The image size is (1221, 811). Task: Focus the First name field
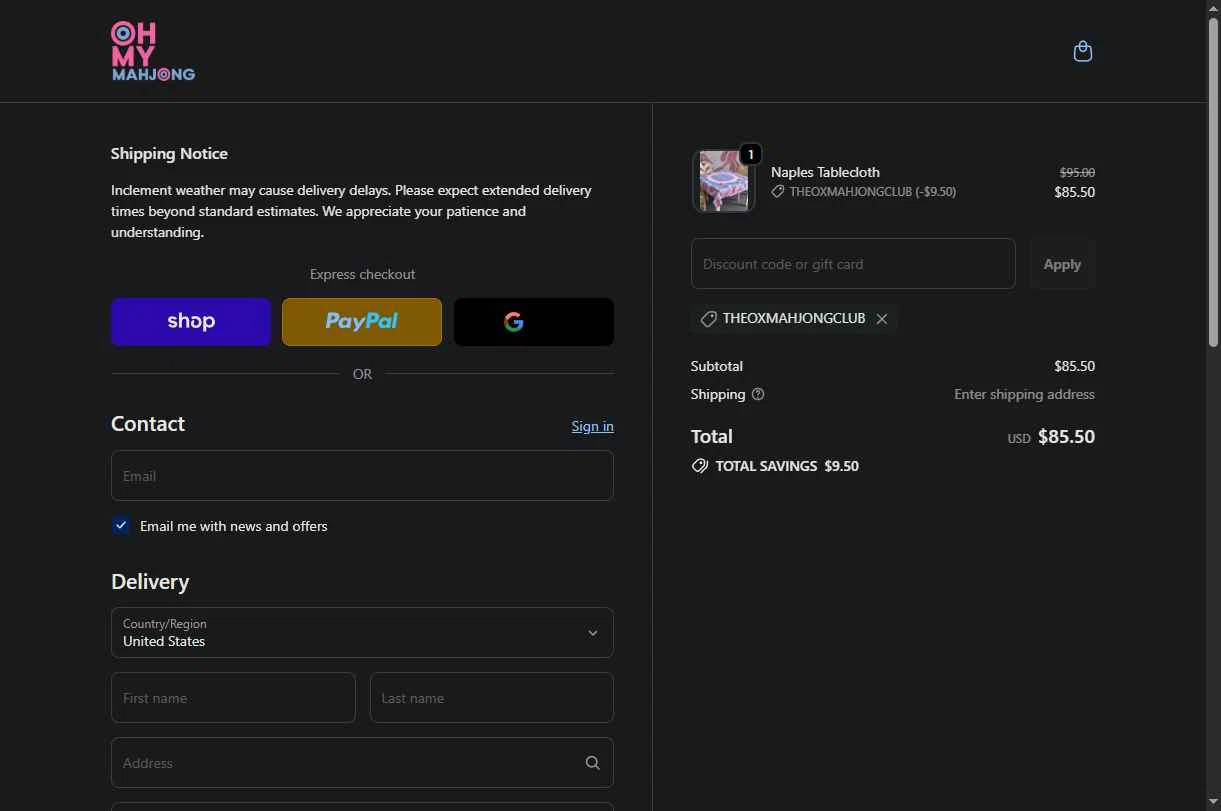[233, 698]
